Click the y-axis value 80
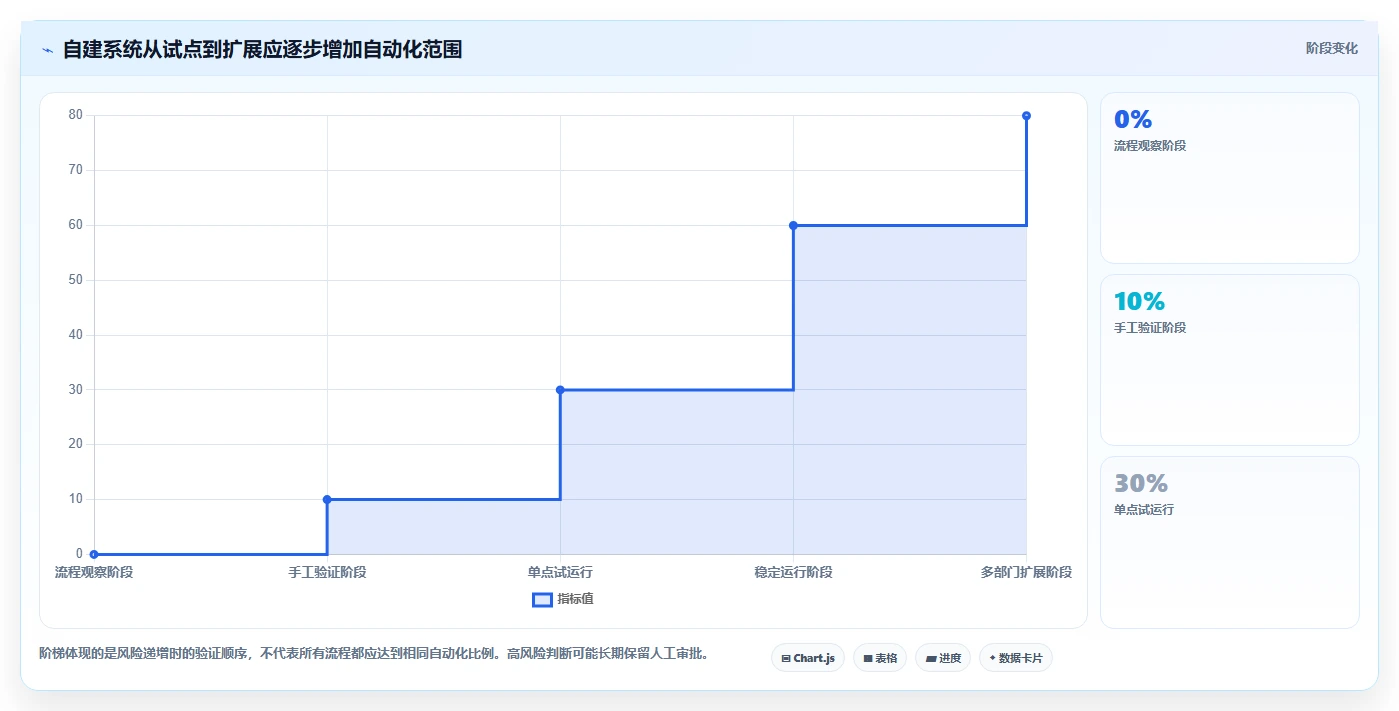Viewport: 1399px width, 711px height. (76, 115)
